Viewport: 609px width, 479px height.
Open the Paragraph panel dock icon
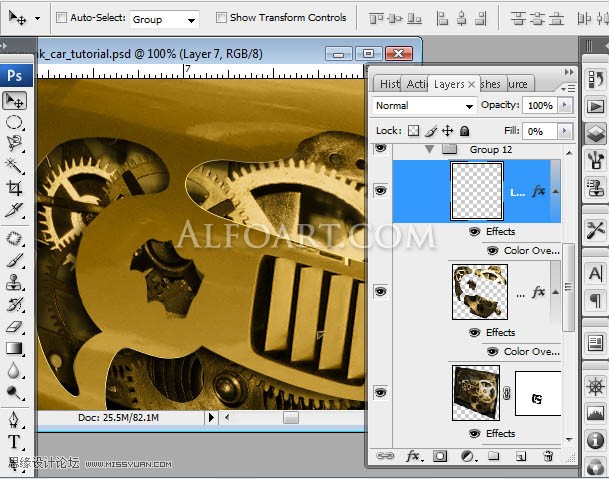point(596,300)
